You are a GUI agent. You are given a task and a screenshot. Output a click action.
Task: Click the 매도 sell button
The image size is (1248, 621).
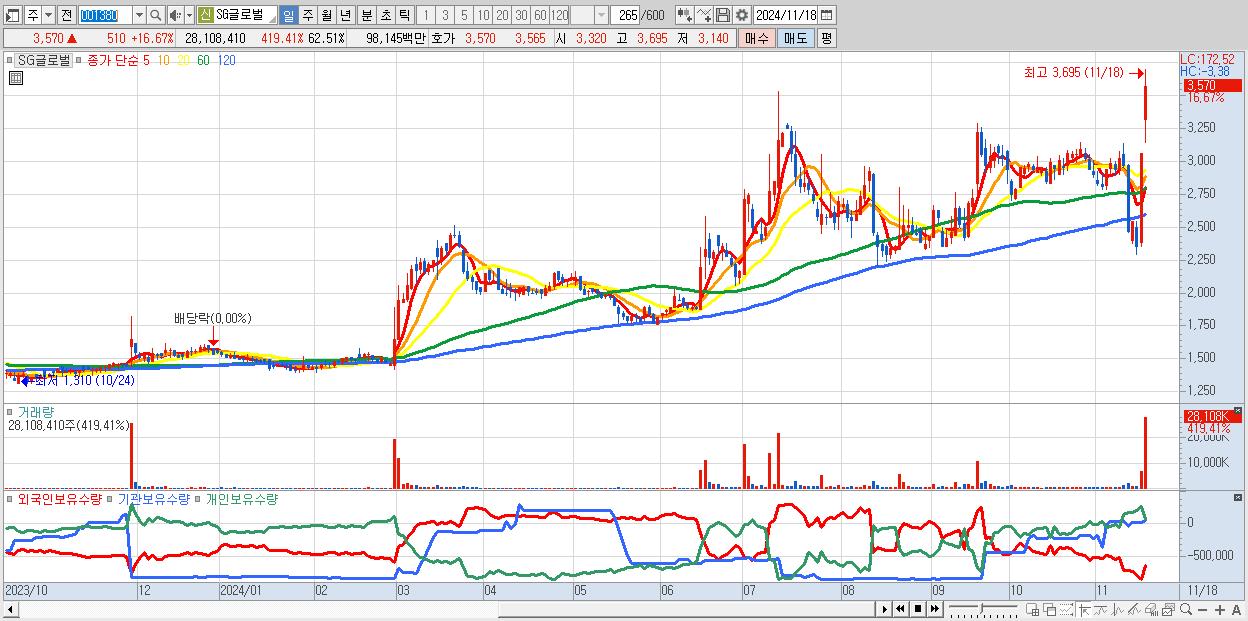(x=796, y=38)
